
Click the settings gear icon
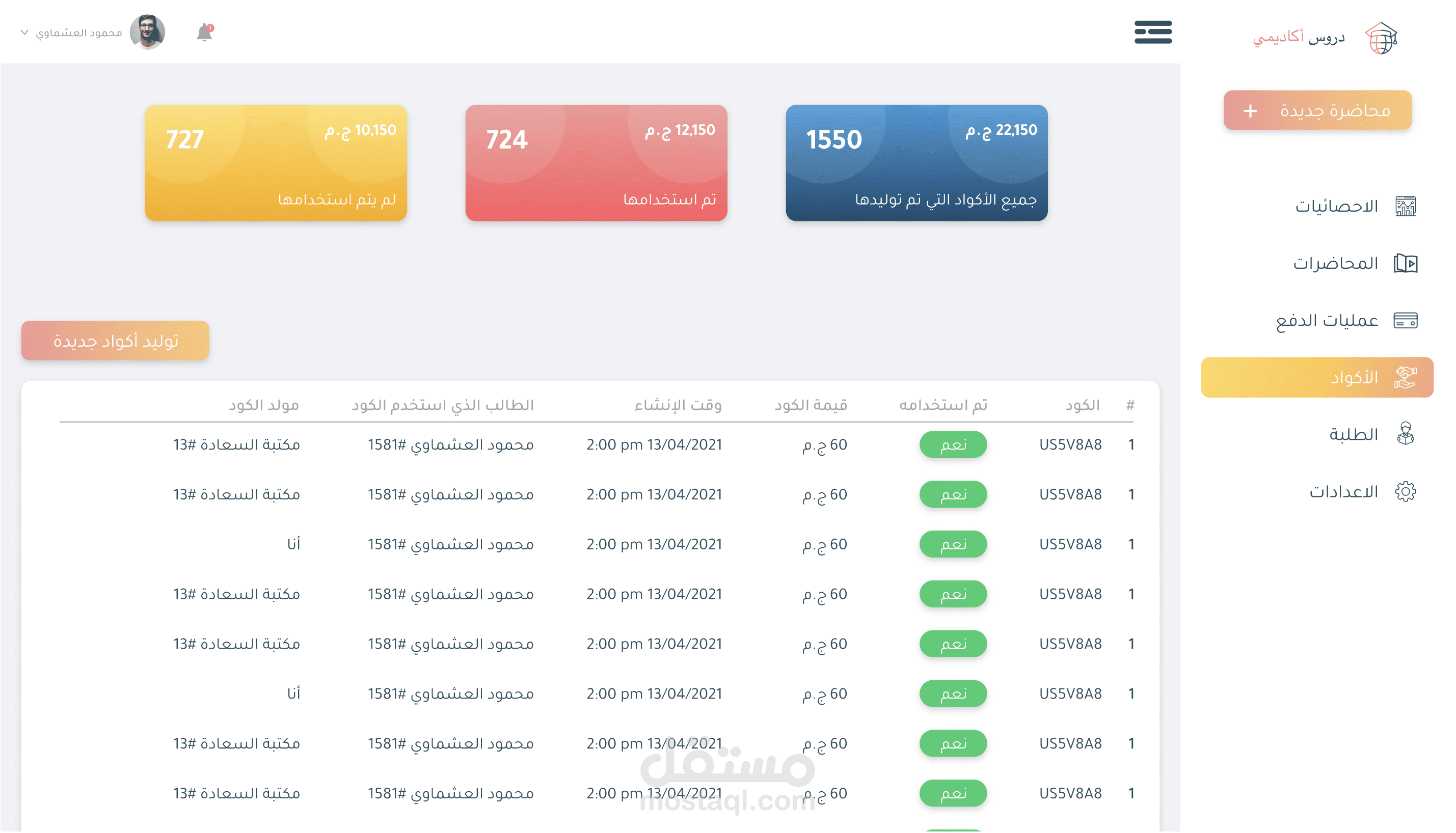(x=1405, y=491)
